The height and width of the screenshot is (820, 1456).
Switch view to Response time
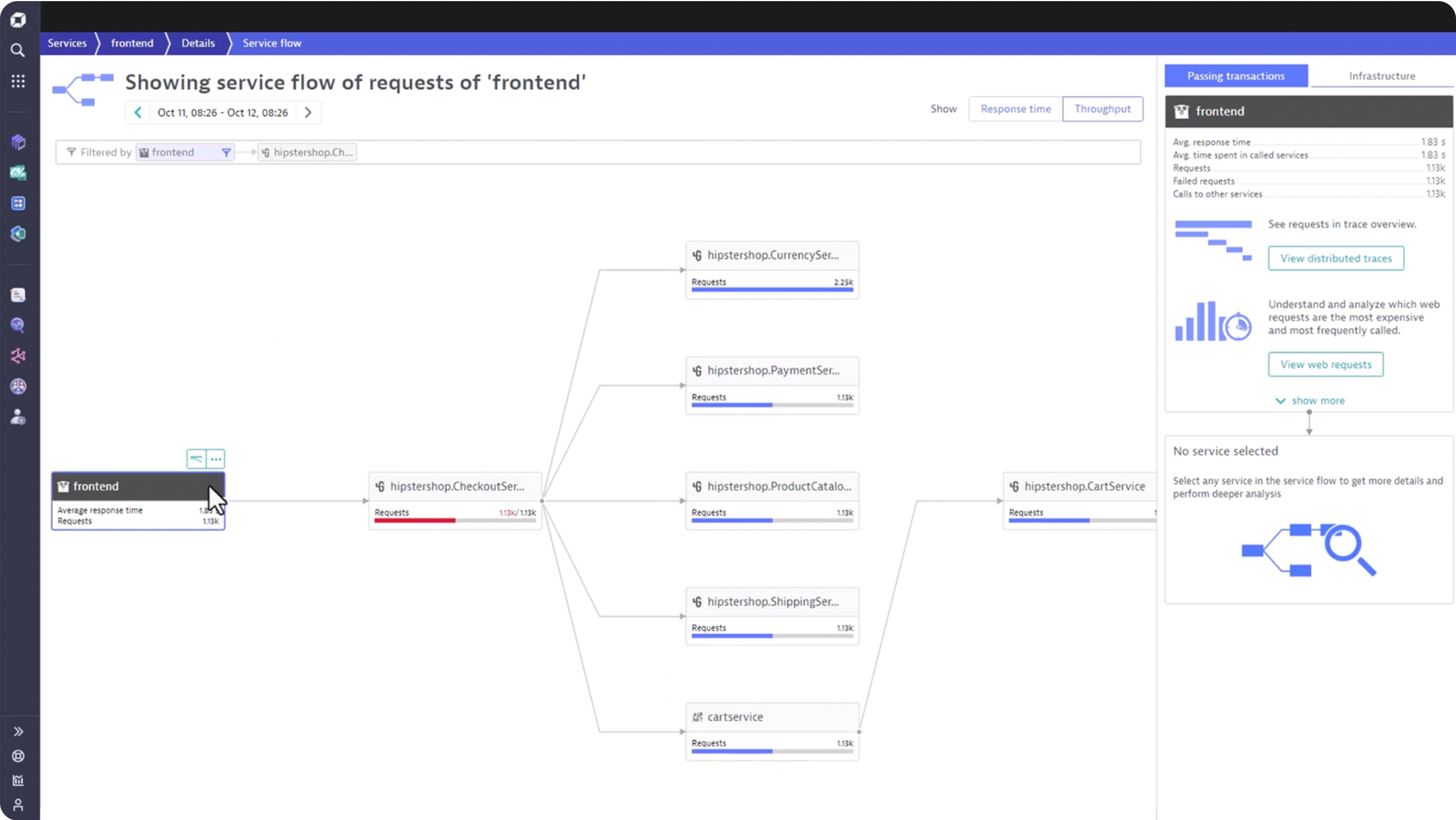(1015, 109)
